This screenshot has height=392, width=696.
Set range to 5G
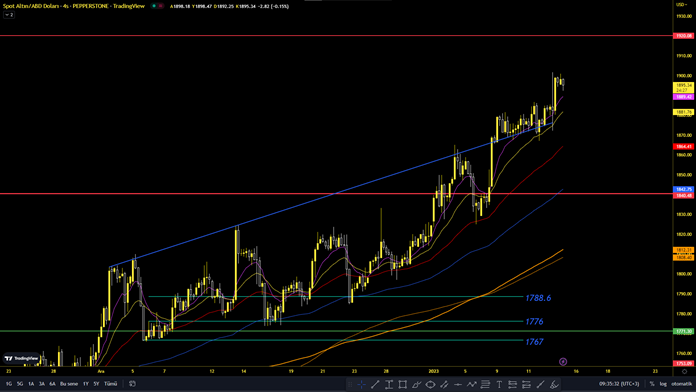click(20, 384)
